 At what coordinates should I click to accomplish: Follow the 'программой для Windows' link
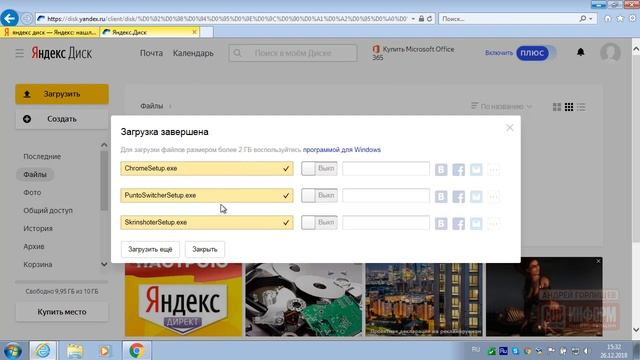[342, 149]
